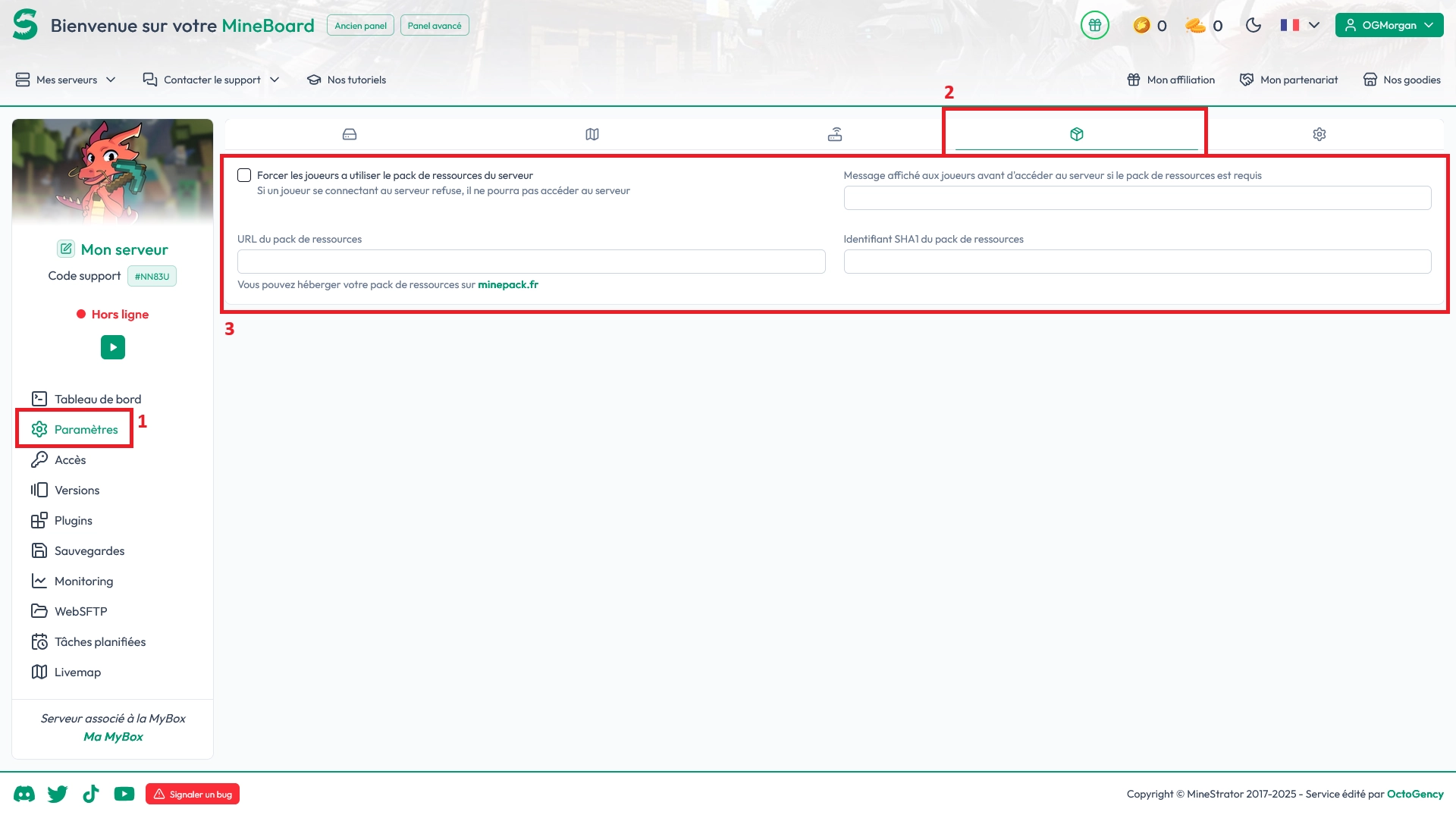Open the YouTube icon in the footer

tap(124, 794)
